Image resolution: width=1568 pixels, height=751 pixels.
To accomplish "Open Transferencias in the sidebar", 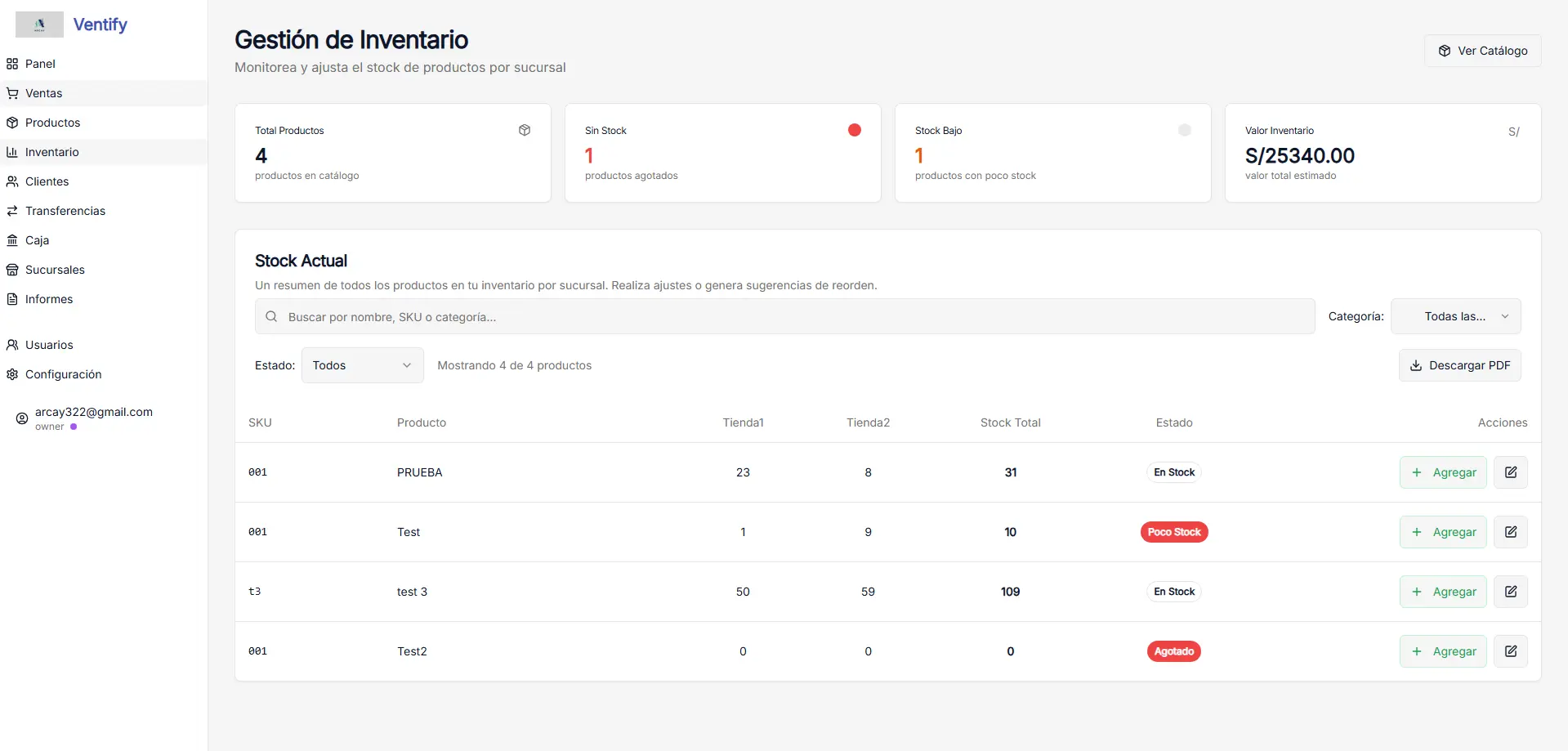I will click(65, 211).
